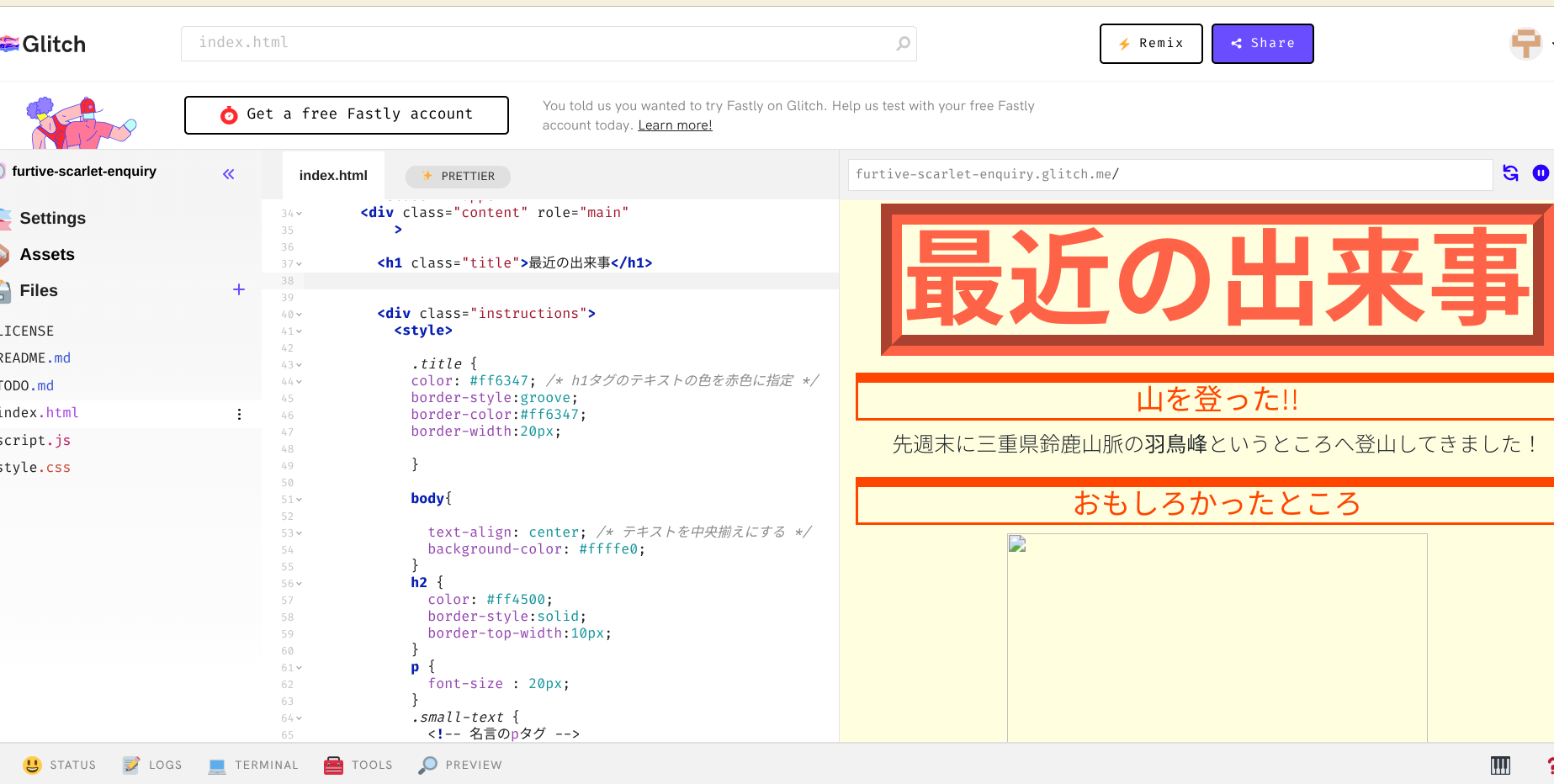The width and height of the screenshot is (1554, 784).
Task: Fold the p rule at line 61
Action: (300, 668)
